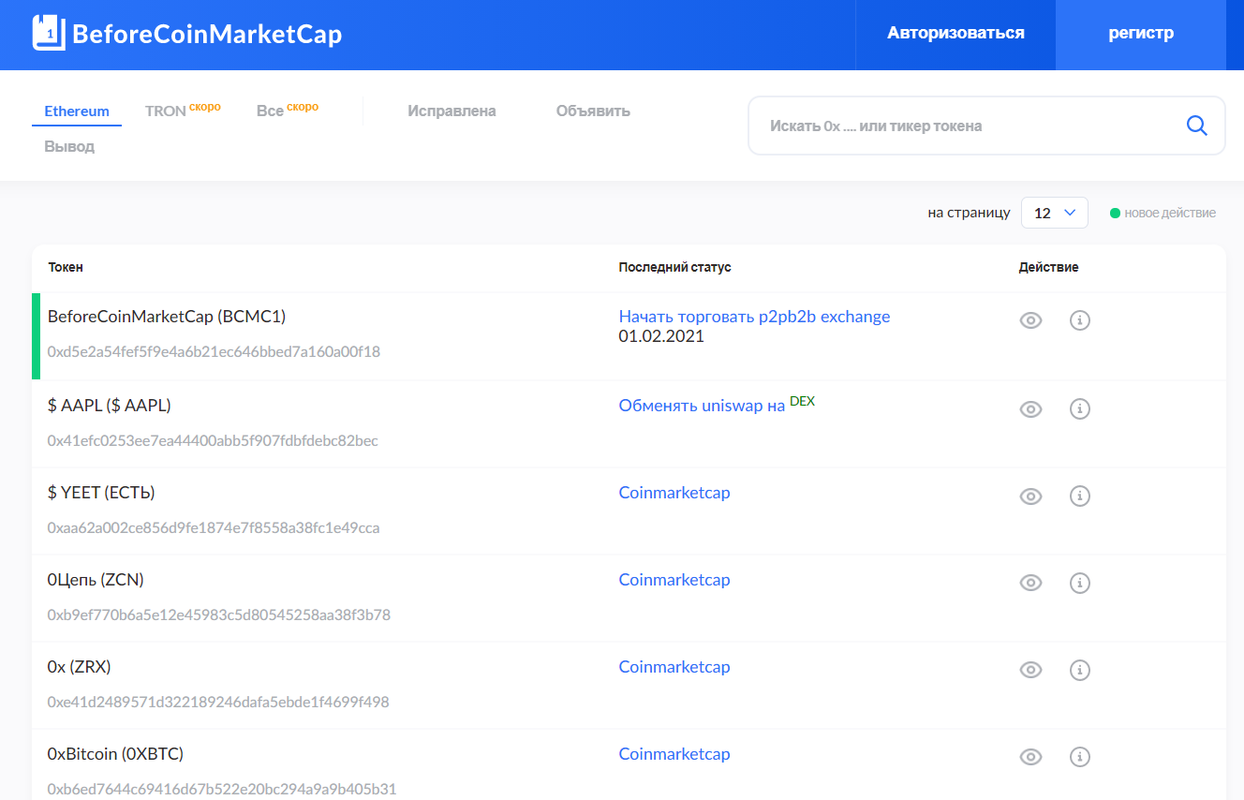Viewport: 1244px width, 800px height.
Task: Open the Объявить menu item
Action: pos(593,111)
